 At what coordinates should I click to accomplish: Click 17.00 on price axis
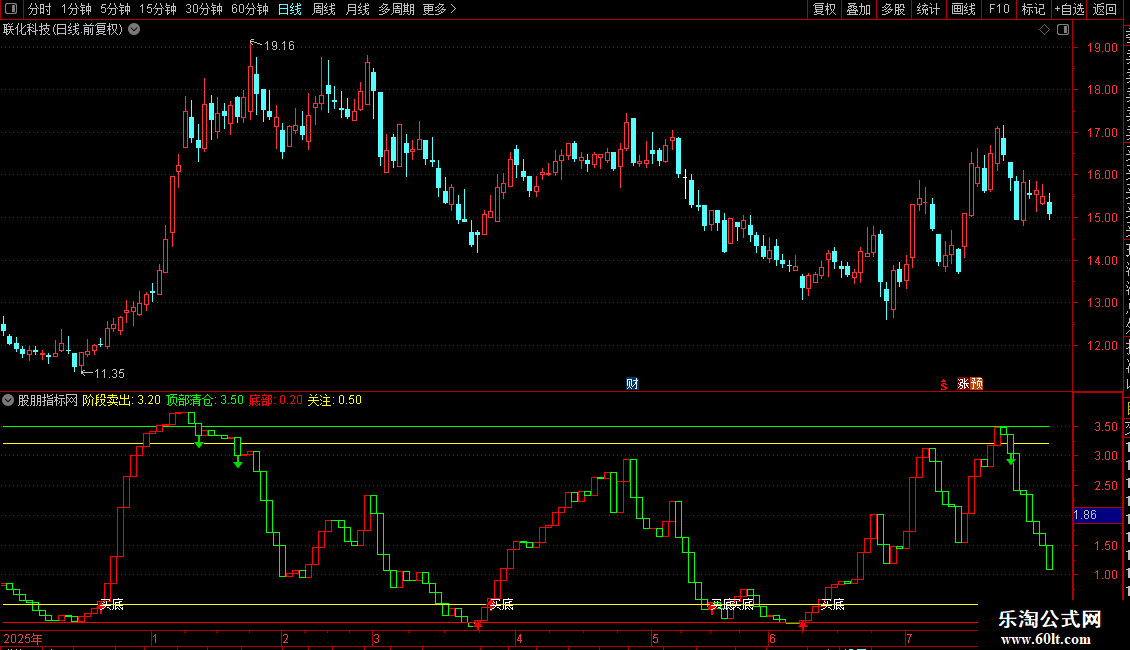(x=1102, y=133)
